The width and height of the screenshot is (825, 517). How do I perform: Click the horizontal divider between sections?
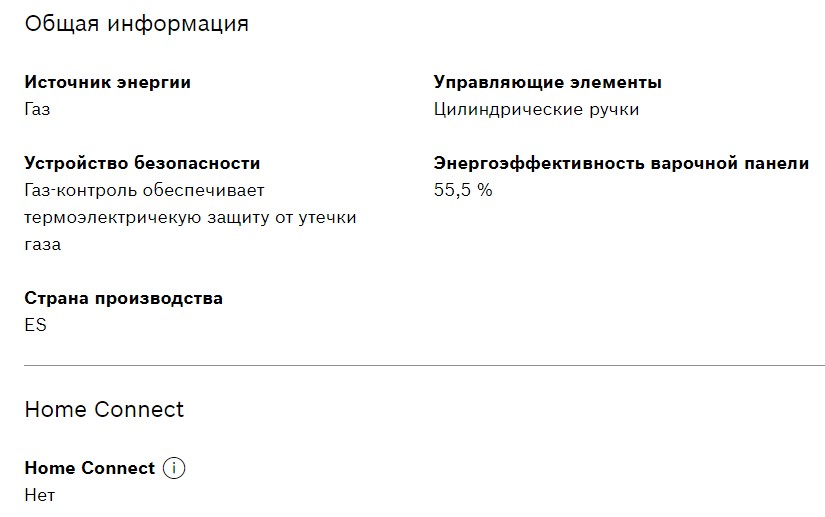424,366
